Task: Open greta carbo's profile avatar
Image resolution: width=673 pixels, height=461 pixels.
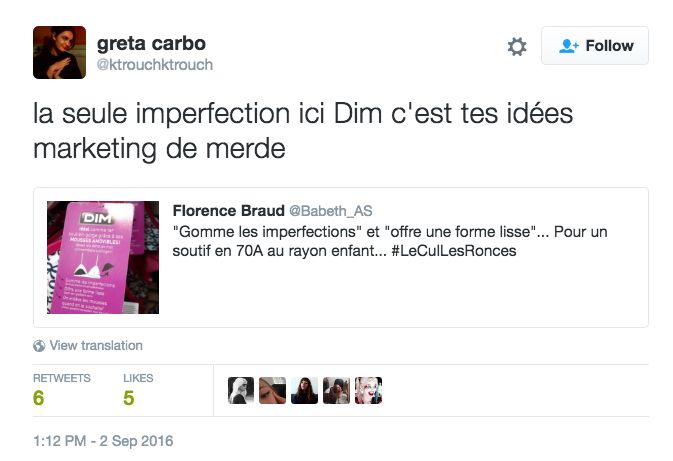Action: pos(59,52)
